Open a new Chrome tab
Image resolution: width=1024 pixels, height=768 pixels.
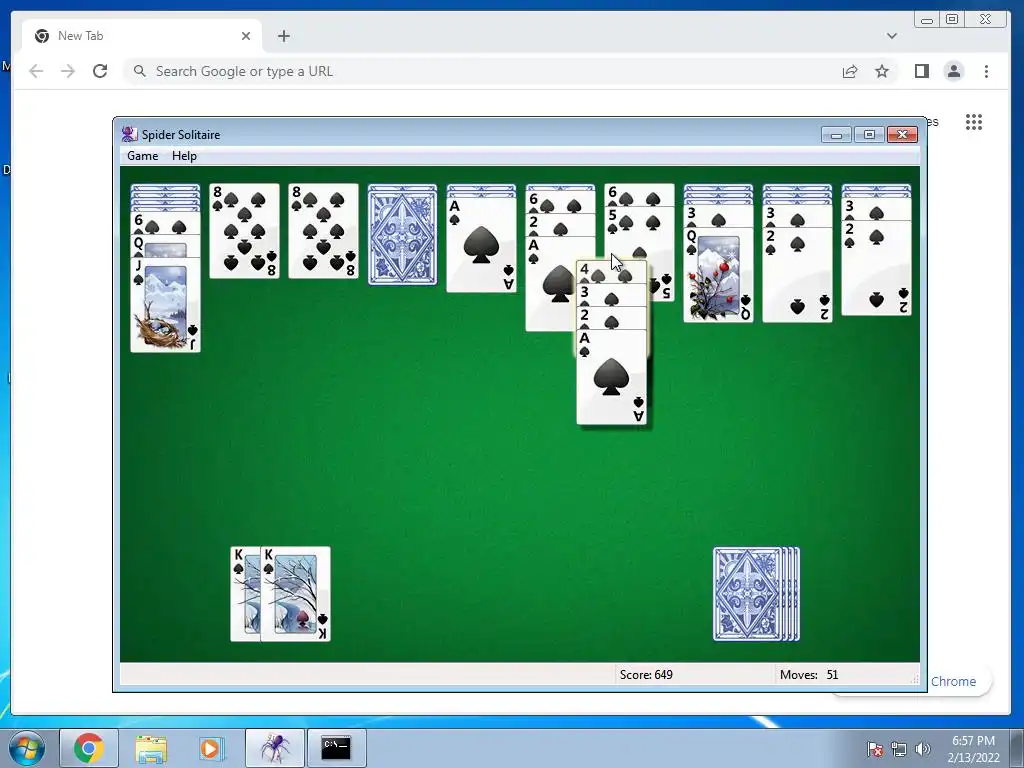pos(283,36)
